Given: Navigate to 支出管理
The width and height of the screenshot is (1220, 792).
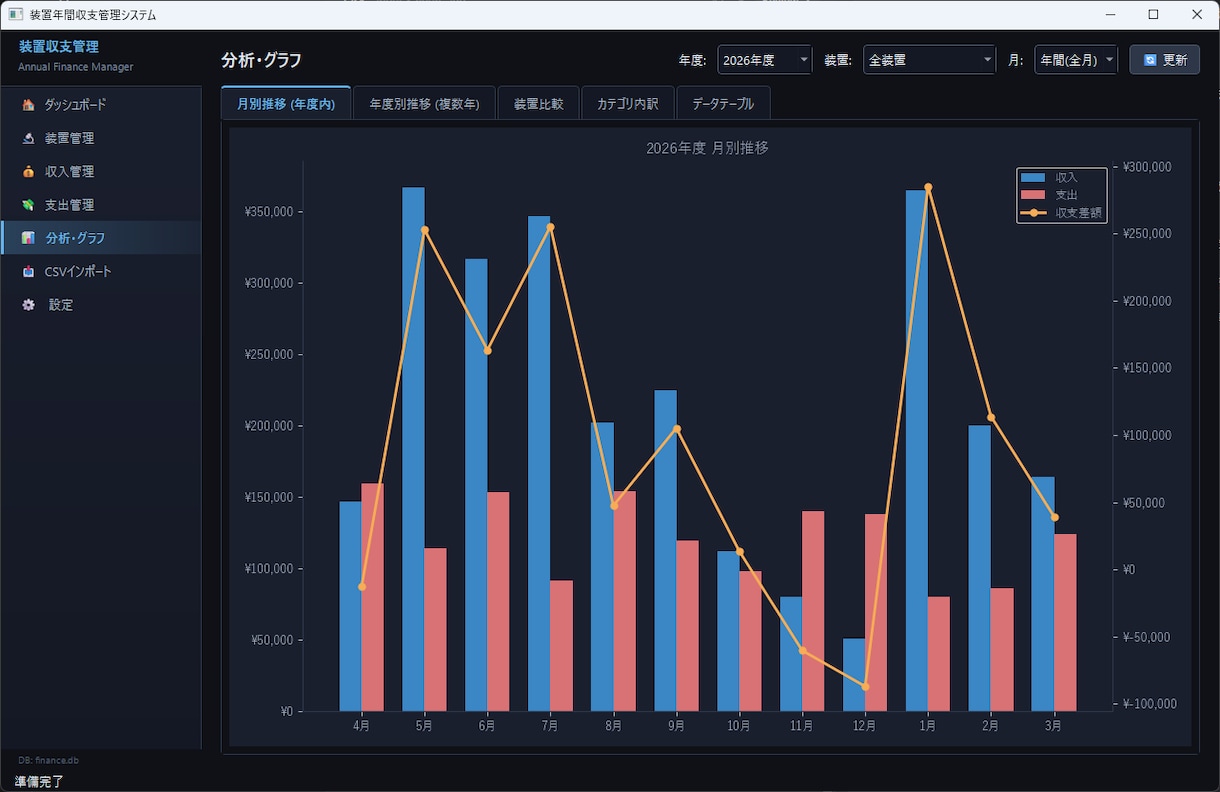Looking at the screenshot, I should click(x=101, y=205).
